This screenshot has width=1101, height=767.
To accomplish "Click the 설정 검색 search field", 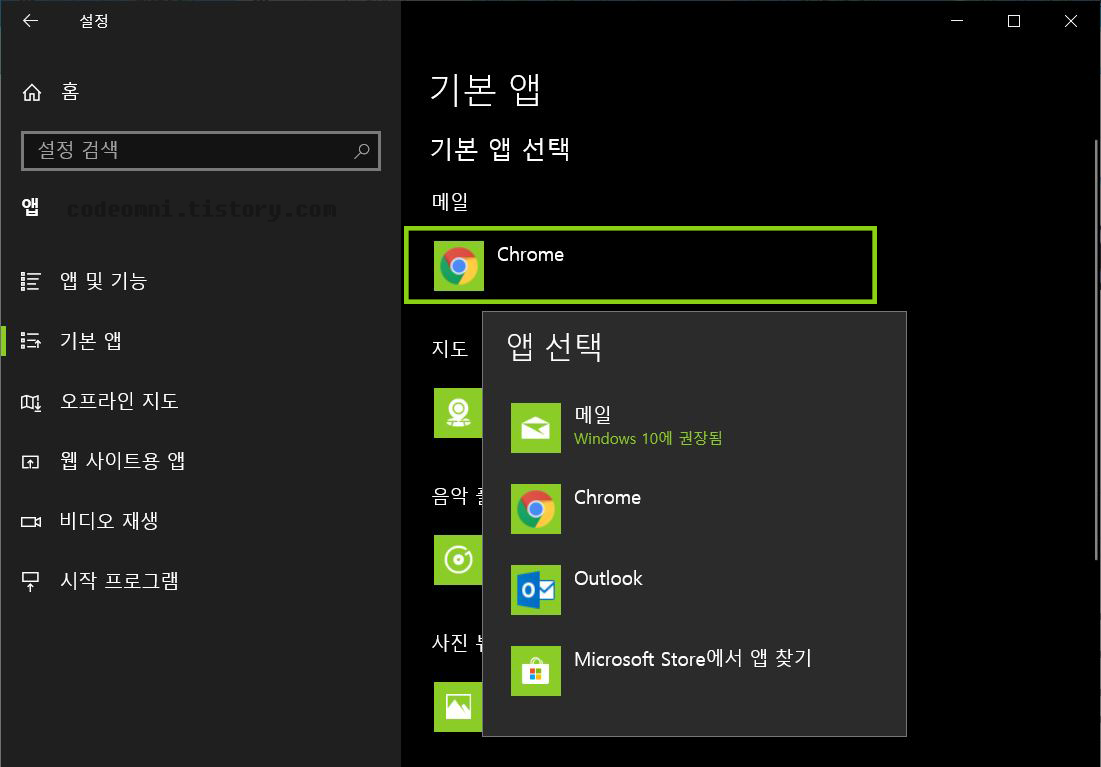I will [201, 150].
